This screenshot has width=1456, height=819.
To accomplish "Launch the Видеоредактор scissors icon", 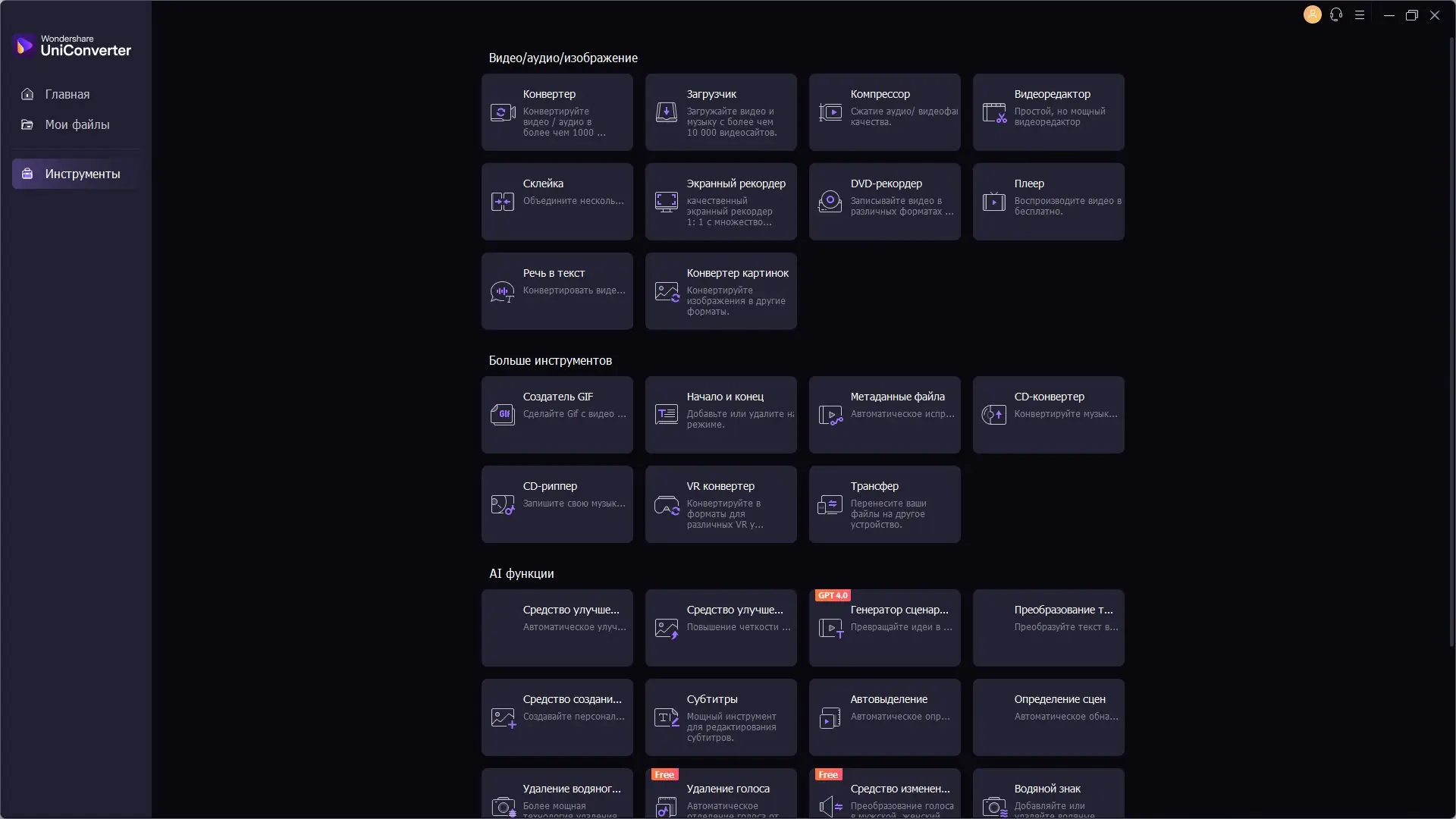I will click(994, 113).
